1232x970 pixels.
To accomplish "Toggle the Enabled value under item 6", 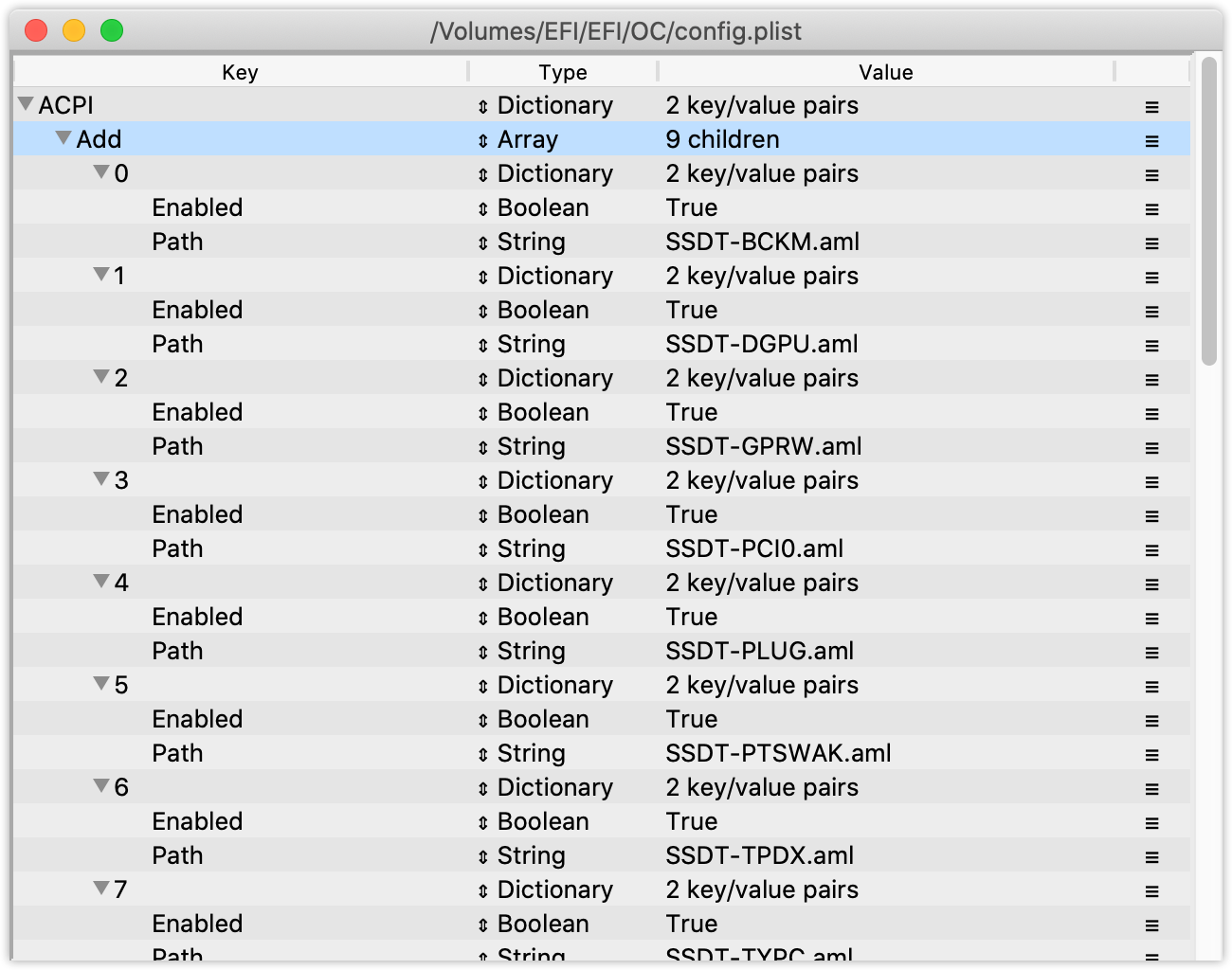I will pos(692,821).
